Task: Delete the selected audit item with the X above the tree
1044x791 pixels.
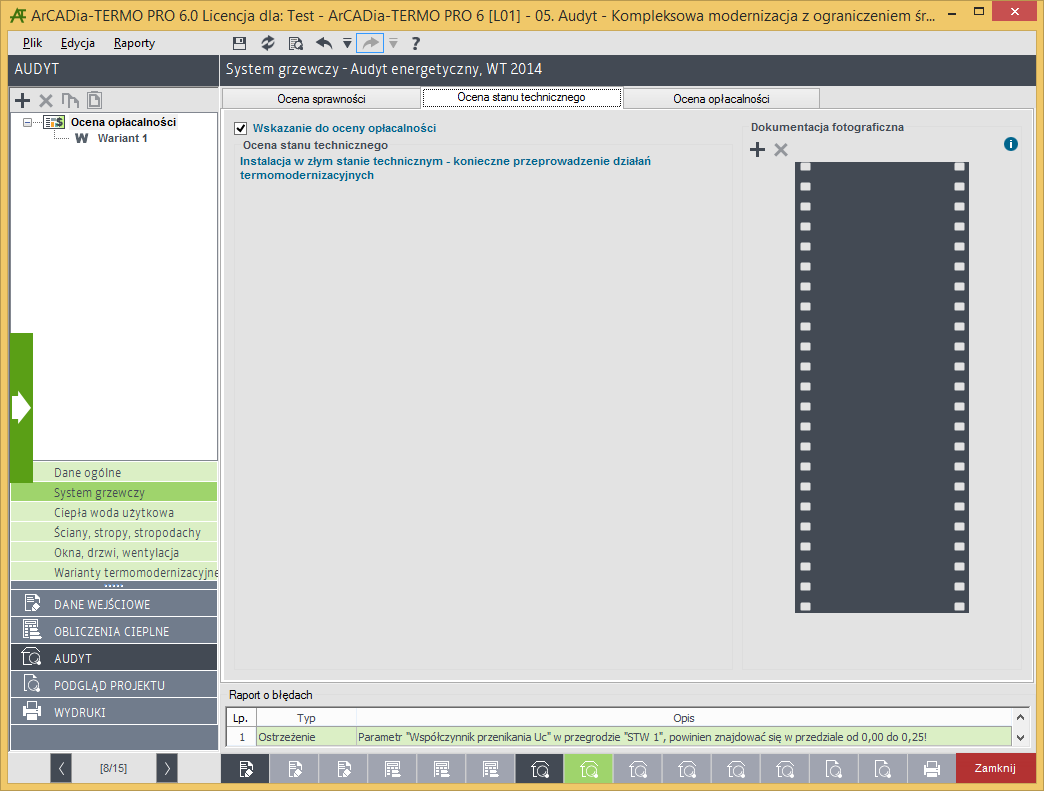Action: click(46, 101)
